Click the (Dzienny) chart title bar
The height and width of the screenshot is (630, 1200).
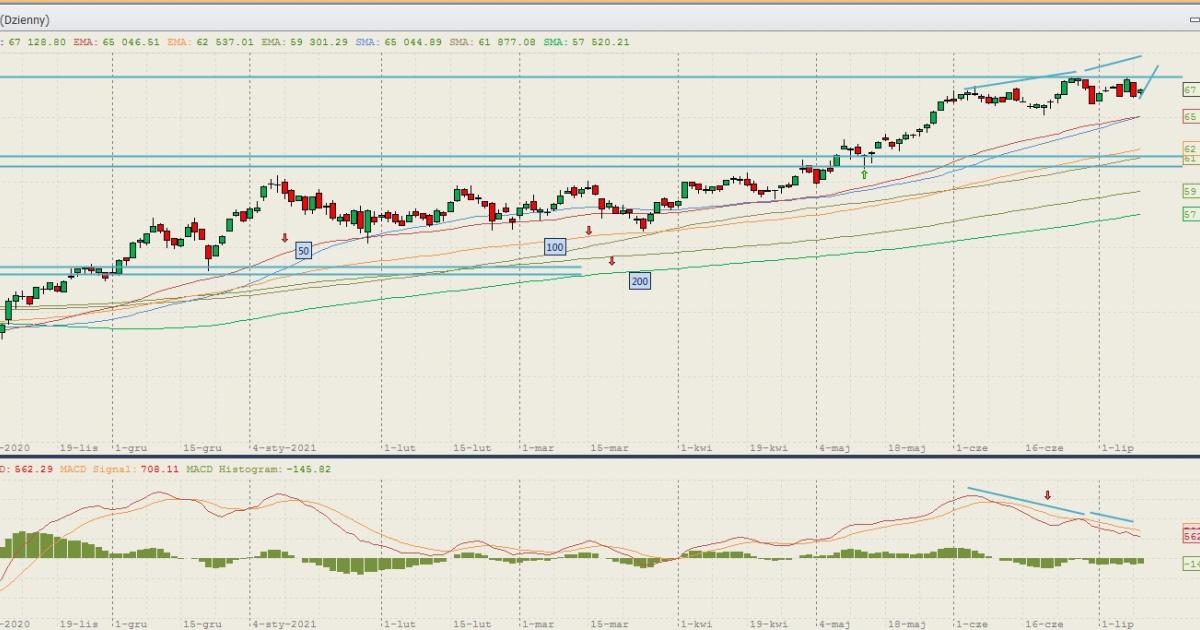click(x=26, y=19)
